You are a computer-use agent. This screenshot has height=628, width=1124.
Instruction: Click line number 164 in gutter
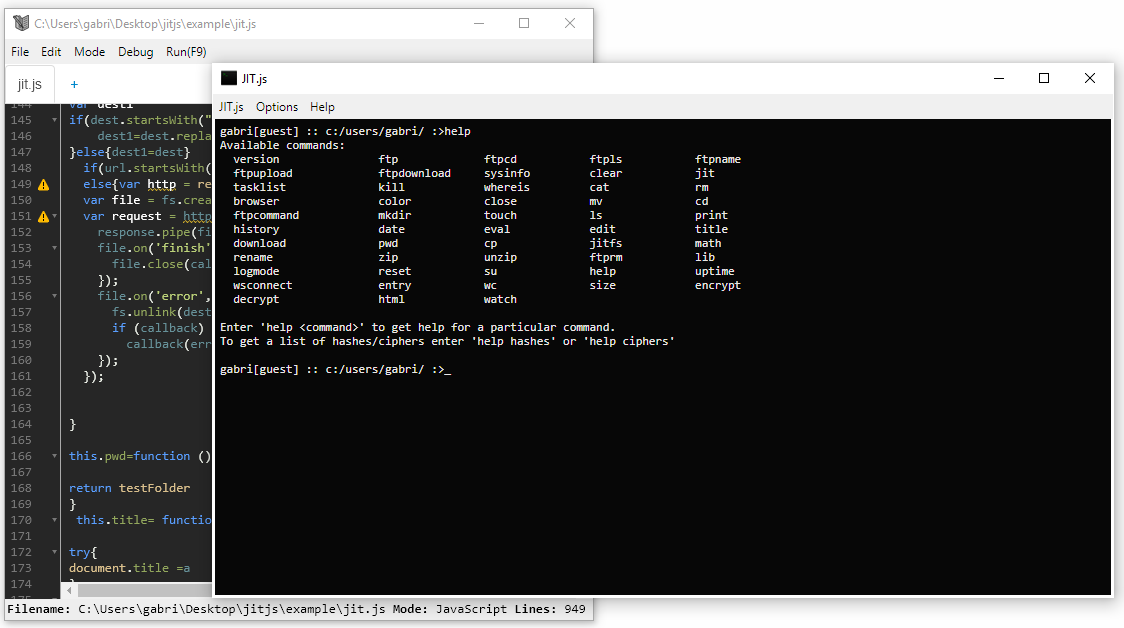[x=21, y=424]
